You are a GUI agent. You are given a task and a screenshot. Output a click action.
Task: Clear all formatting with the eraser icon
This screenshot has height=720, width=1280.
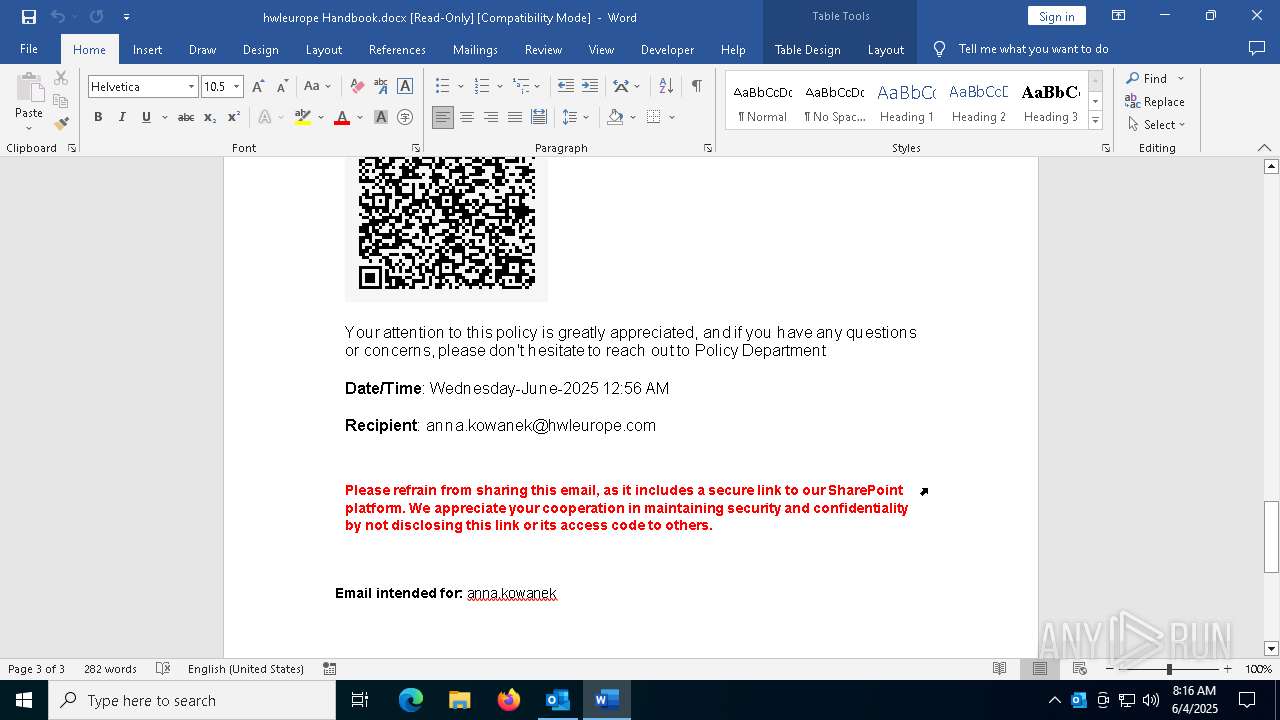(357, 87)
